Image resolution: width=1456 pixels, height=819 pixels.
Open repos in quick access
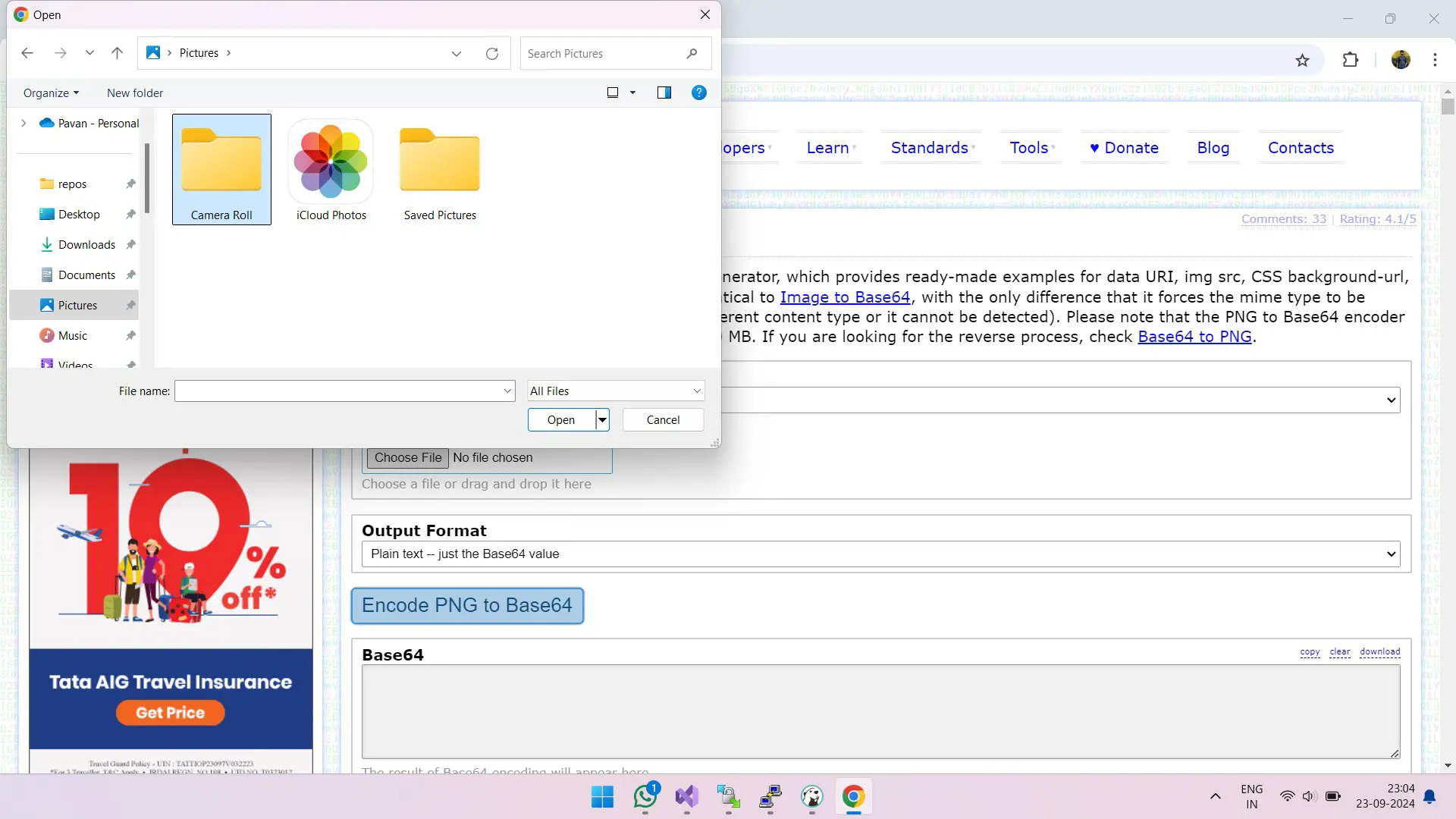pyautogui.click(x=73, y=184)
